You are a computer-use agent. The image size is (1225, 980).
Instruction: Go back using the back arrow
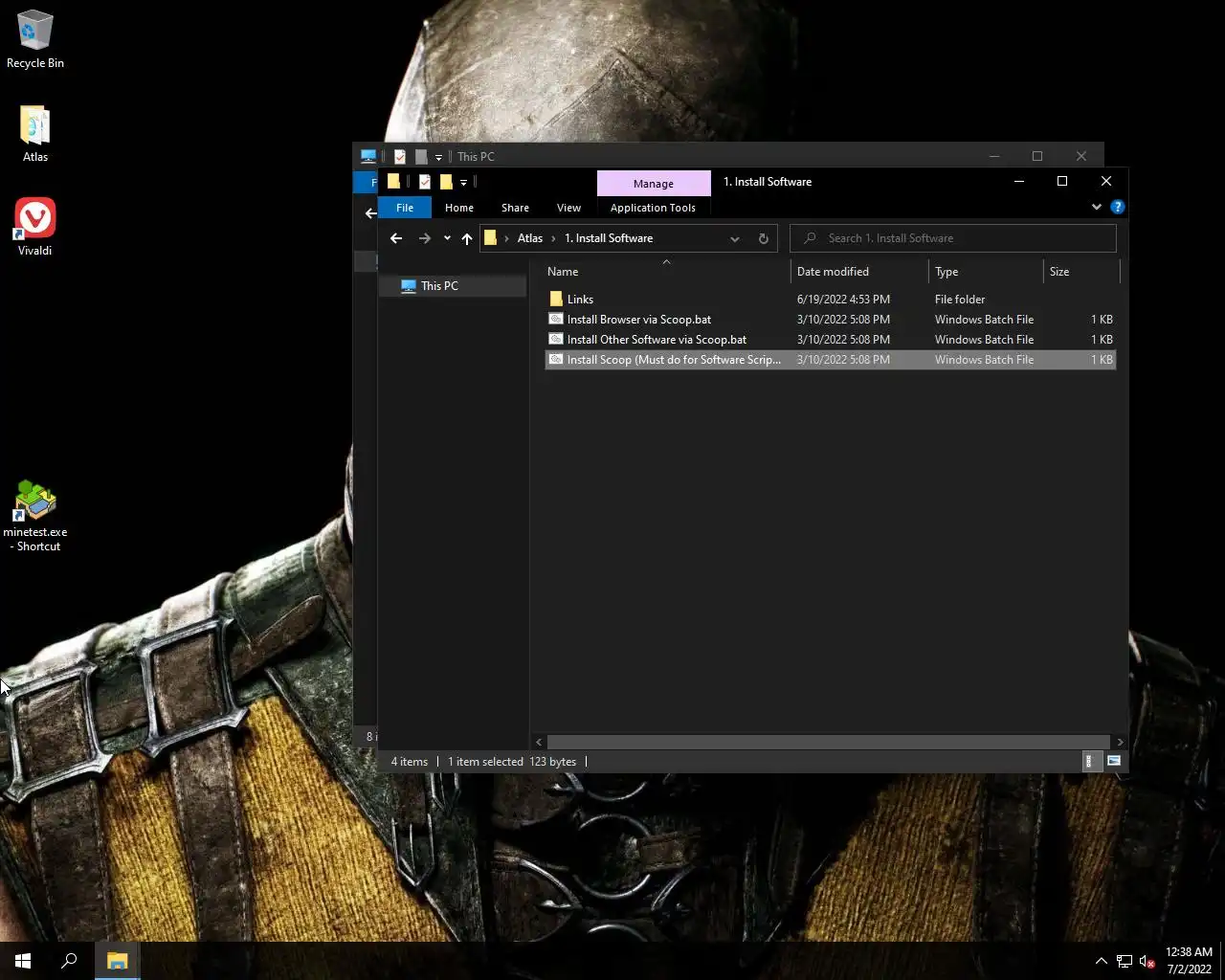coord(396,238)
